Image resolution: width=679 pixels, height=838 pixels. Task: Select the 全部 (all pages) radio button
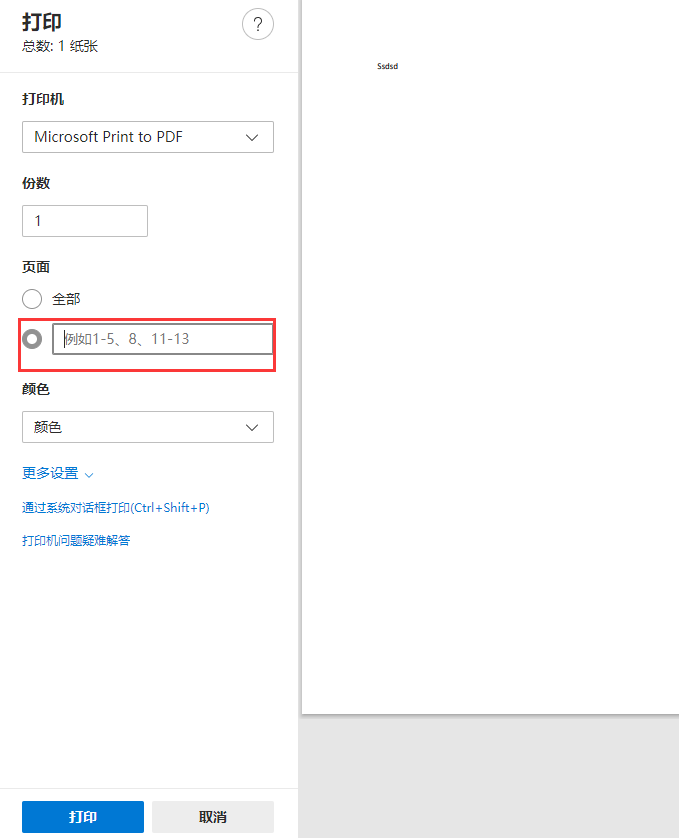[32, 299]
